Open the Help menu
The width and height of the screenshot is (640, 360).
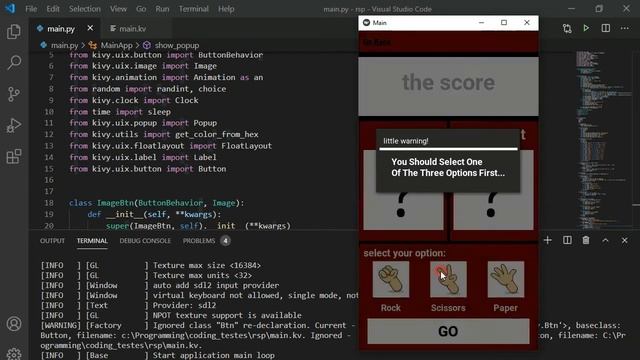point(226,9)
